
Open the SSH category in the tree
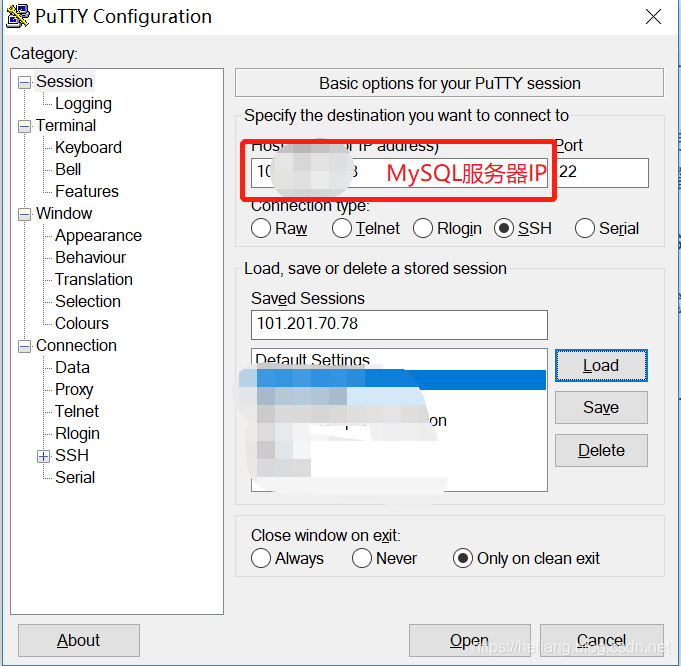72,455
